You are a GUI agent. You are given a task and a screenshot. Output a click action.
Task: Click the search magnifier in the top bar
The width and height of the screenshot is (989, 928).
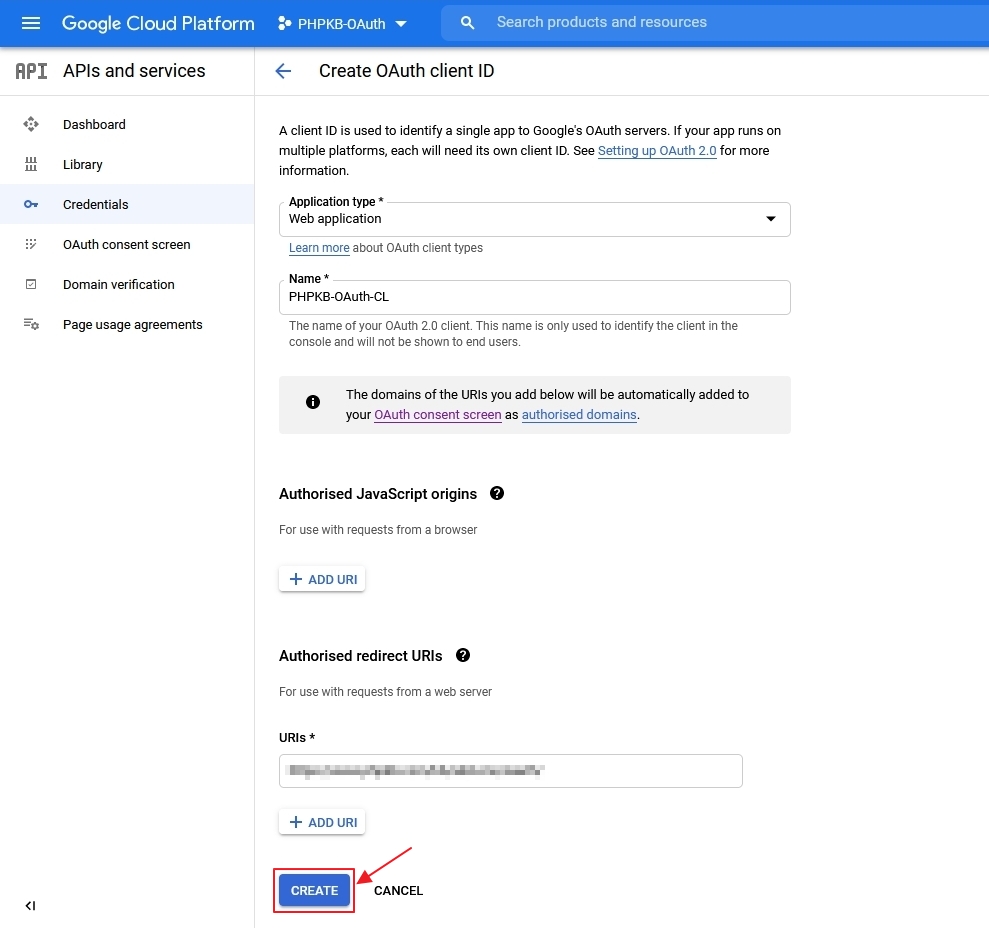click(467, 21)
